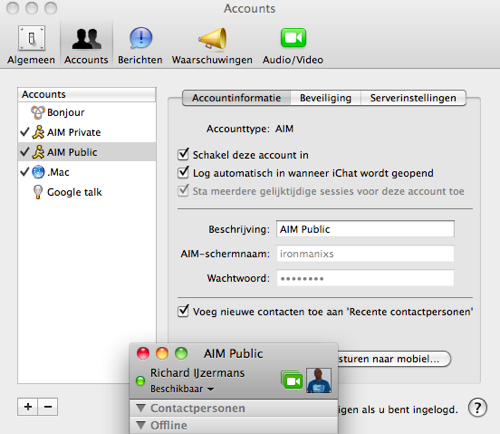This screenshot has width=500, height=434.
Task: Select the Bonjour account row
Action: (87, 112)
